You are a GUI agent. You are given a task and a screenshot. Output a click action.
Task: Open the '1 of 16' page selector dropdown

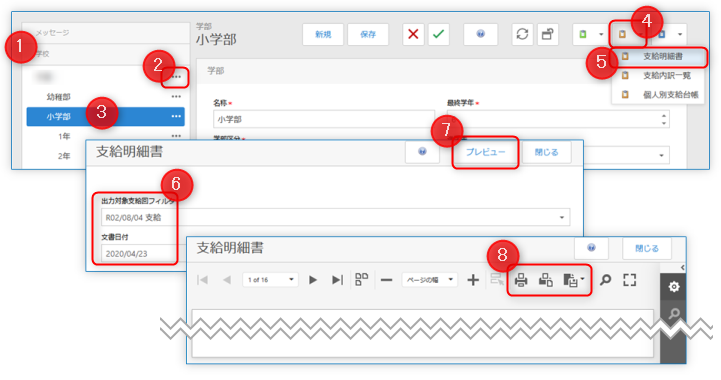(292, 280)
